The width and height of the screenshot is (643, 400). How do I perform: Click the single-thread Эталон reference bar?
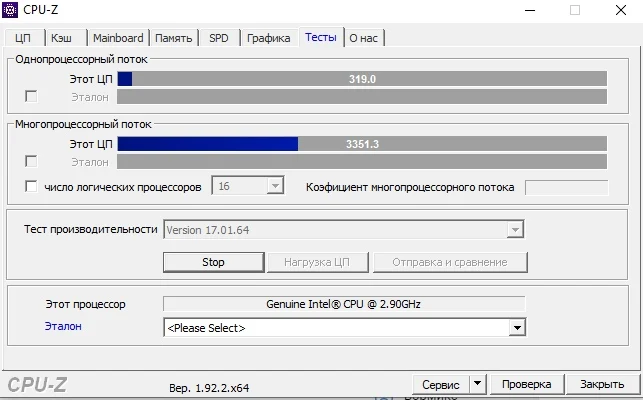pos(362,97)
